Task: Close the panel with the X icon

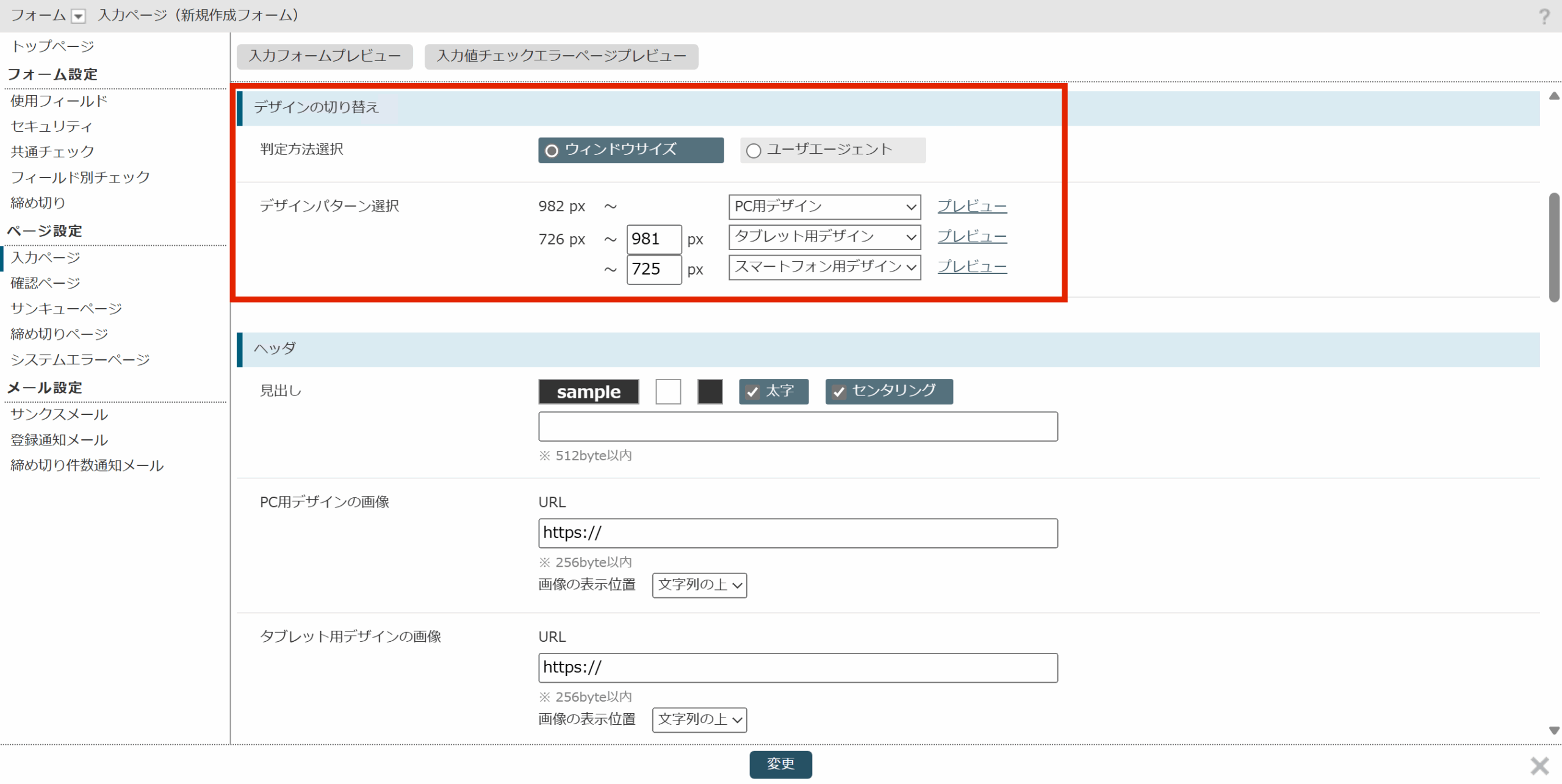Action: pyautogui.click(x=1539, y=765)
